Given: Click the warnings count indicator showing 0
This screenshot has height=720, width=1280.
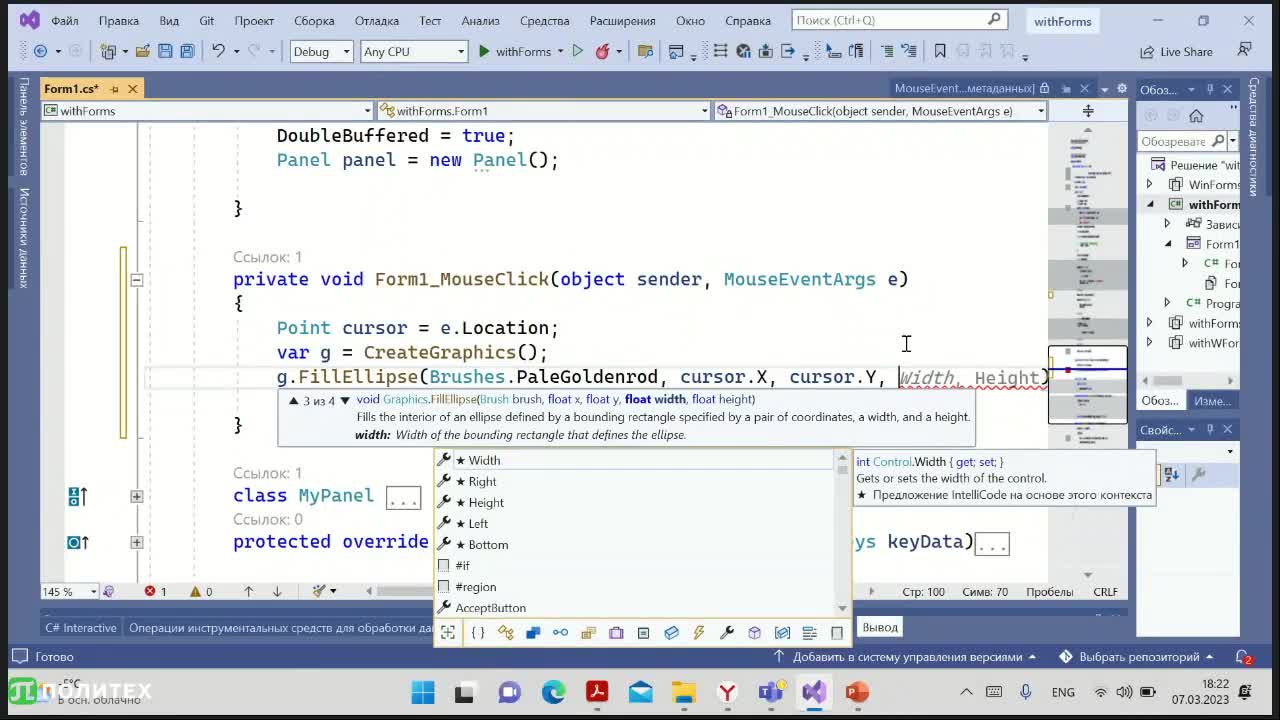Looking at the screenshot, I should point(201,591).
